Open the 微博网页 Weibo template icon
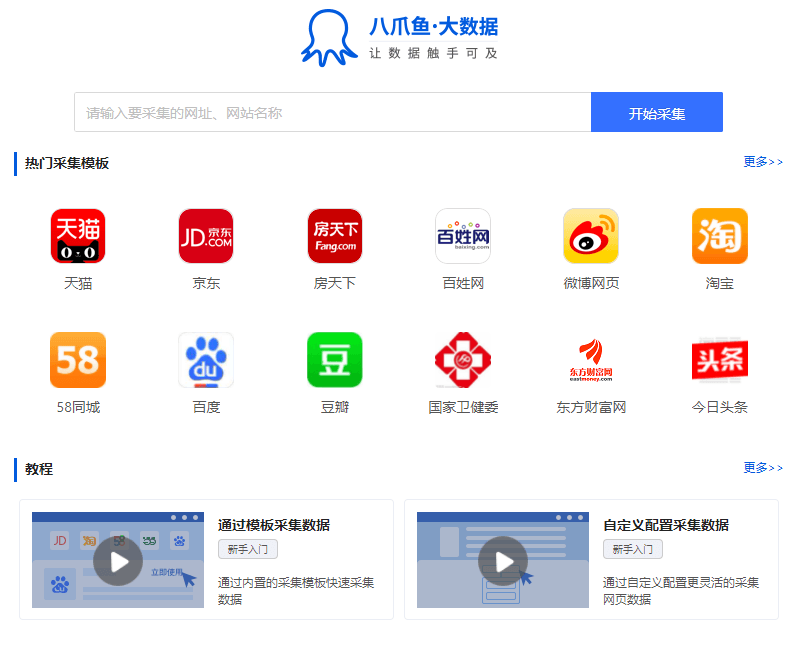The width and height of the screenshot is (806, 656). [x=591, y=236]
